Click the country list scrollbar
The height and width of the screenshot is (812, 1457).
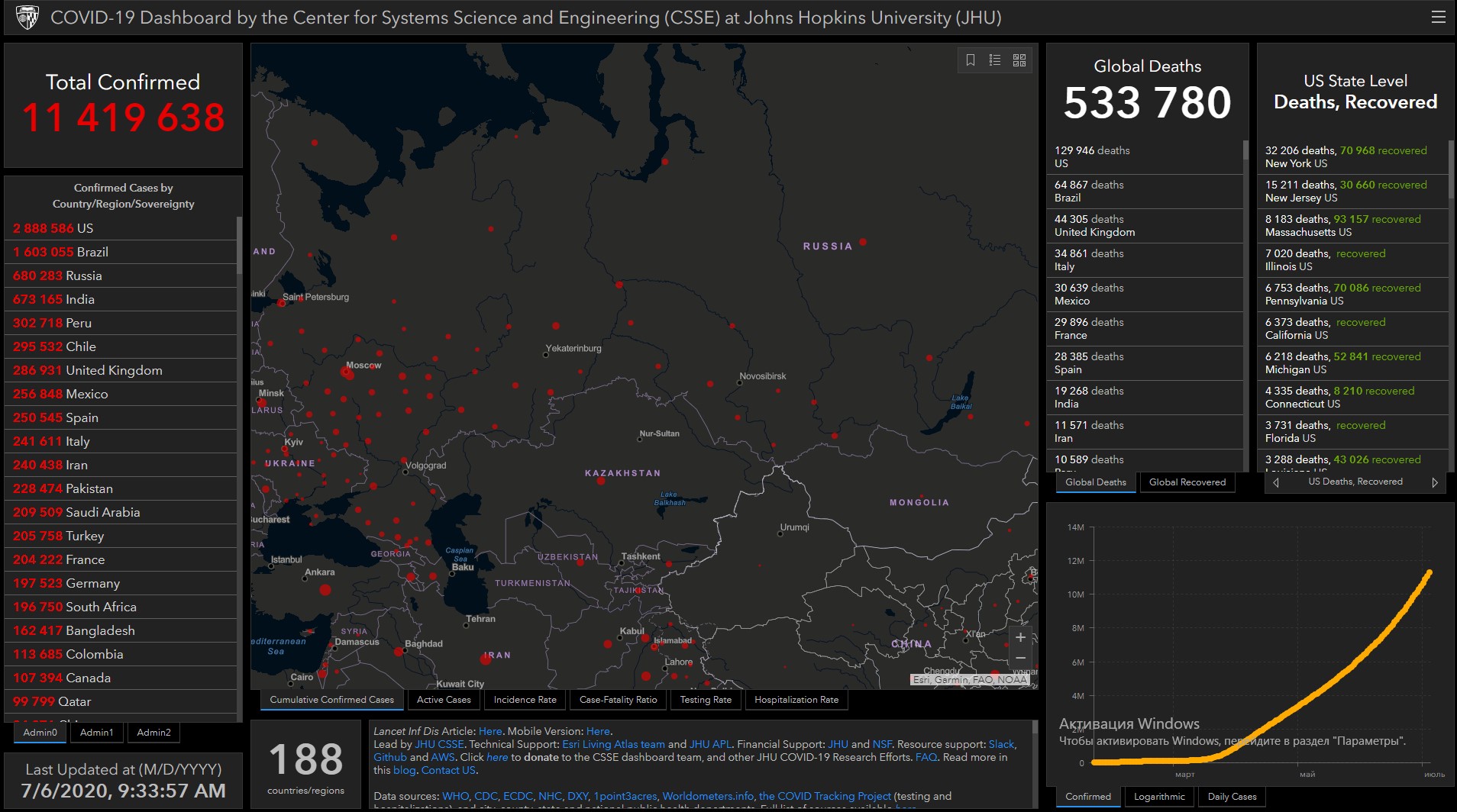pos(239,244)
